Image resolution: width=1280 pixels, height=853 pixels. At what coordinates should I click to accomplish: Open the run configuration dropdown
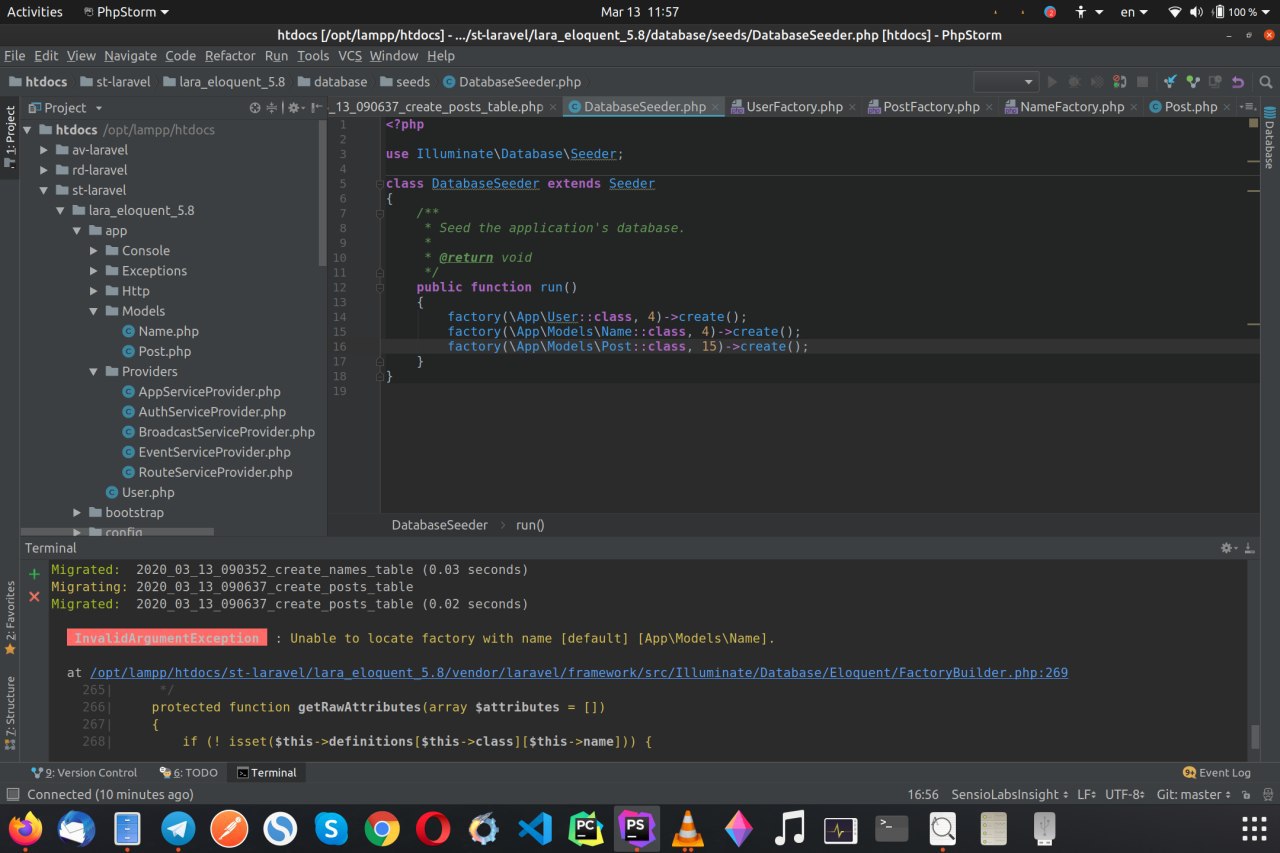coord(1006,82)
